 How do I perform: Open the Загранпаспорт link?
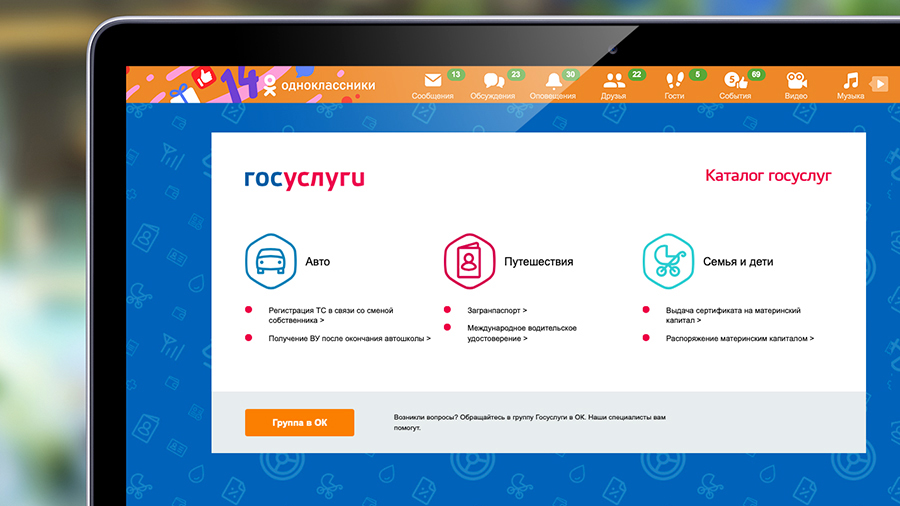(496, 310)
